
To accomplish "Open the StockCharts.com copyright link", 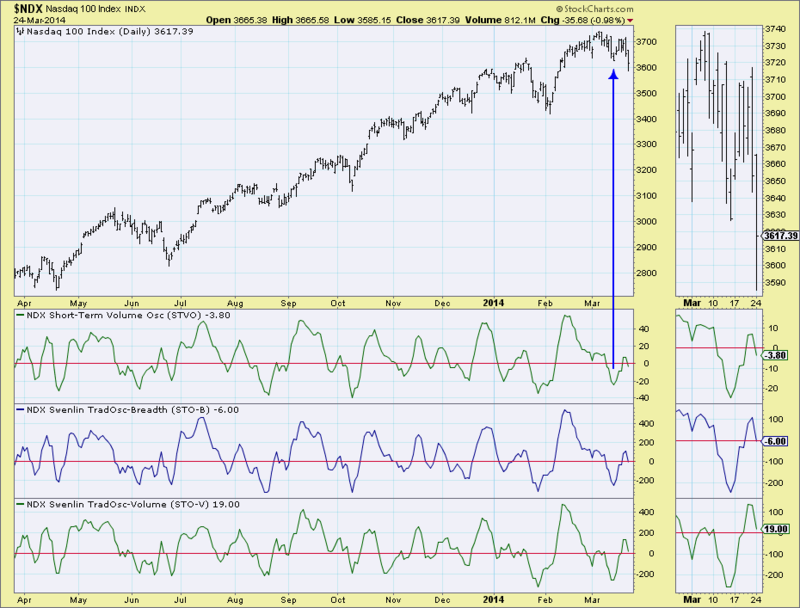I will click(x=594, y=9).
